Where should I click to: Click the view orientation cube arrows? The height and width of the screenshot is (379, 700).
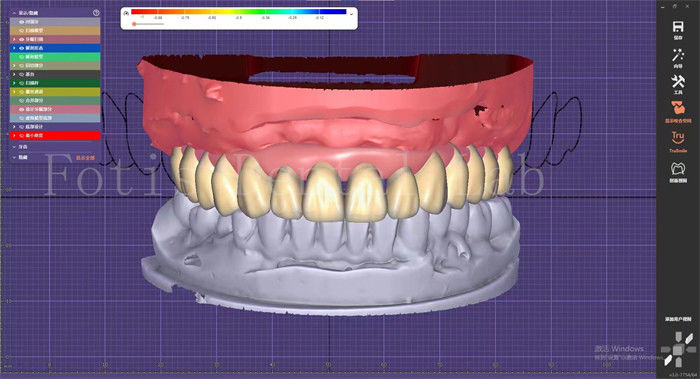(x=678, y=349)
